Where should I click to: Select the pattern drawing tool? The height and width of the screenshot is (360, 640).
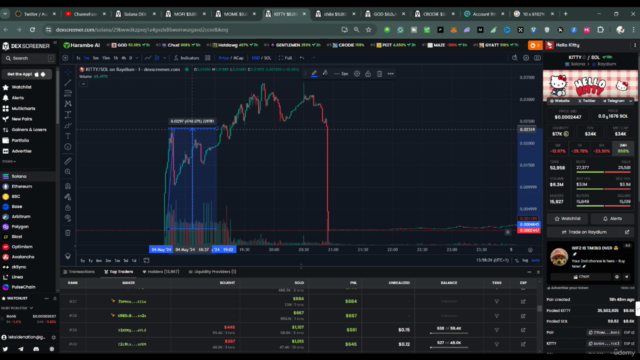coord(68,104)
